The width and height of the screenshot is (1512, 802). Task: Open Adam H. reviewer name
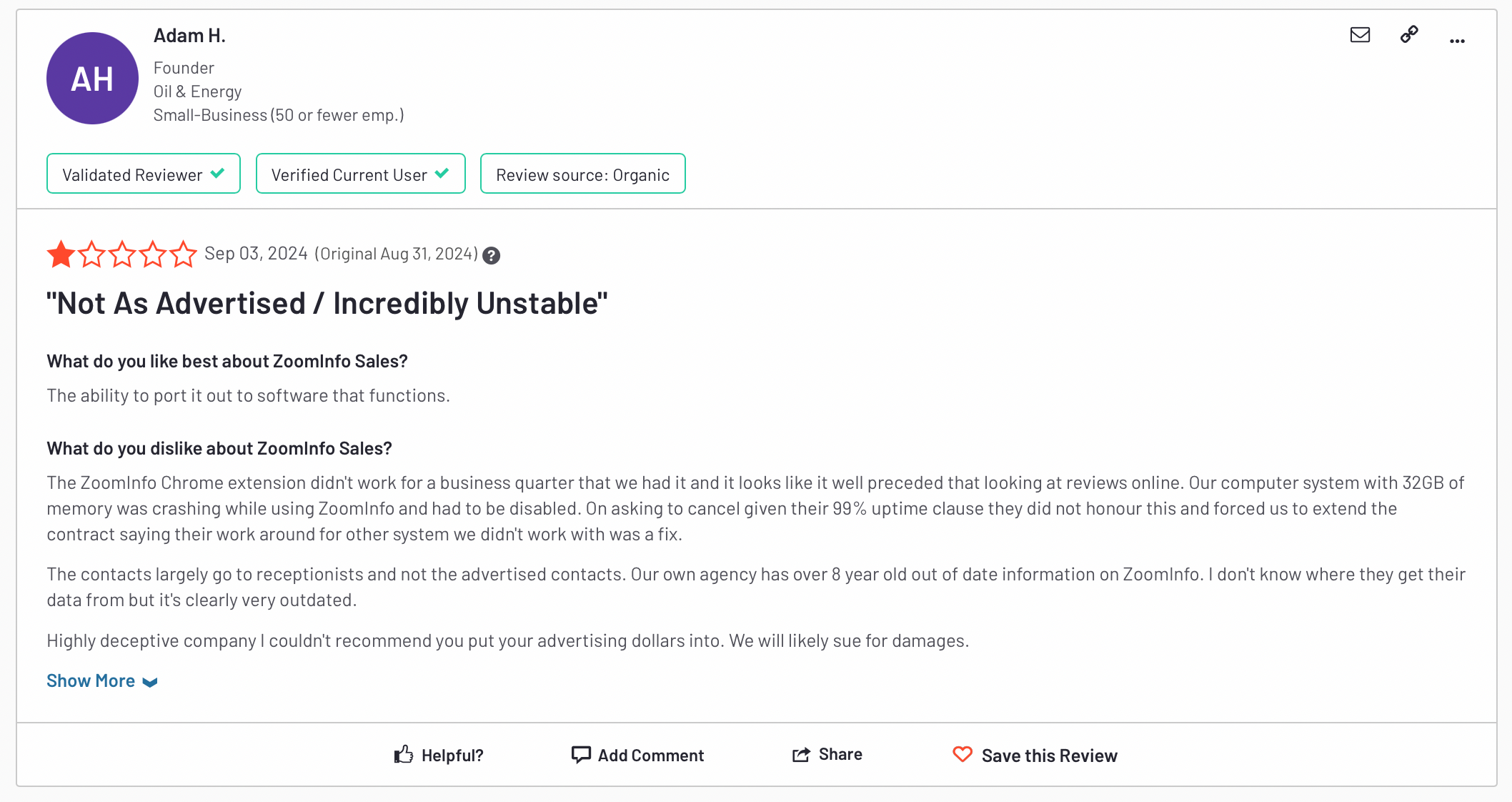(189, 36)
